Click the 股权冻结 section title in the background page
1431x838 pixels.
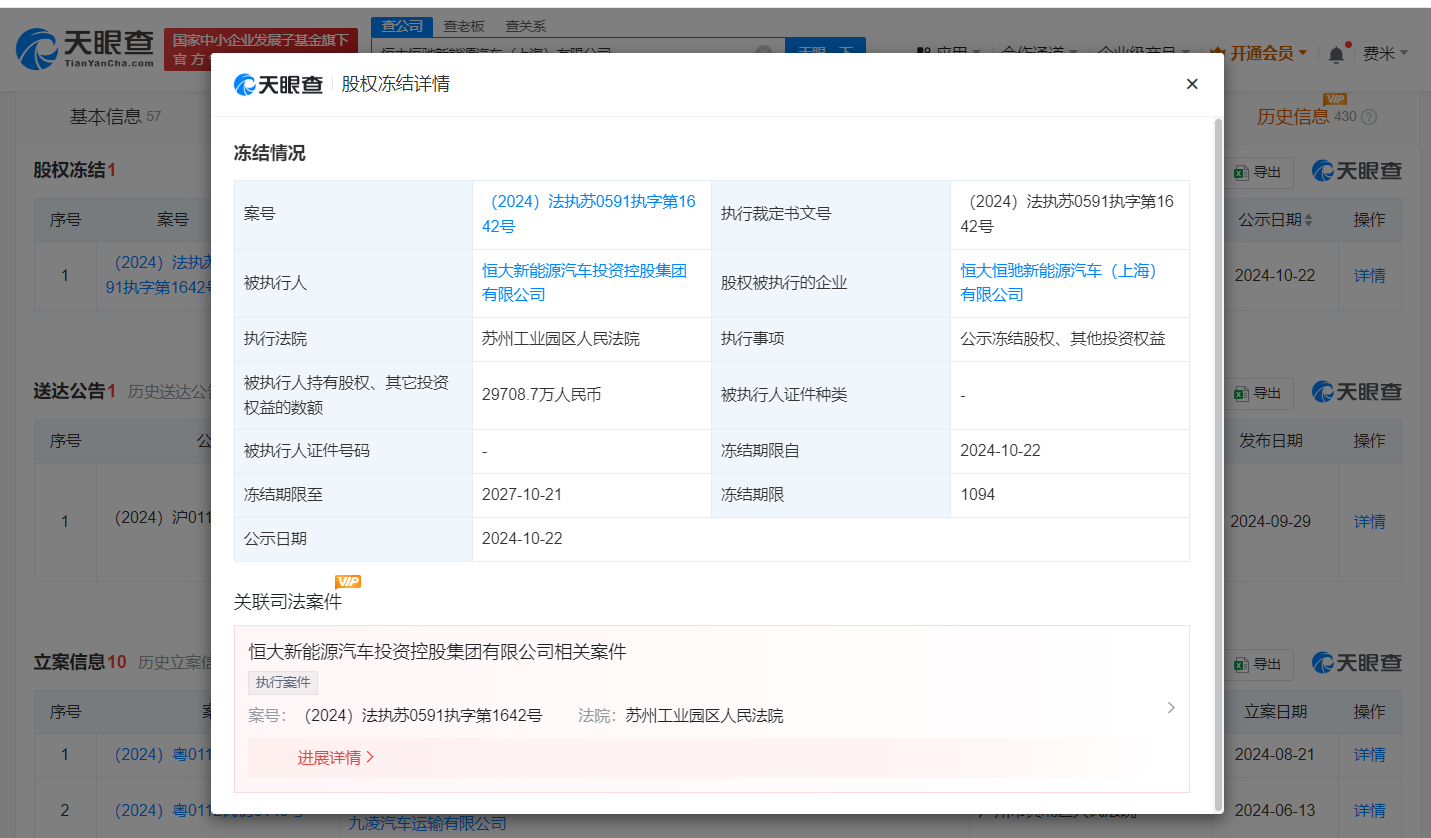coord(70,170)
